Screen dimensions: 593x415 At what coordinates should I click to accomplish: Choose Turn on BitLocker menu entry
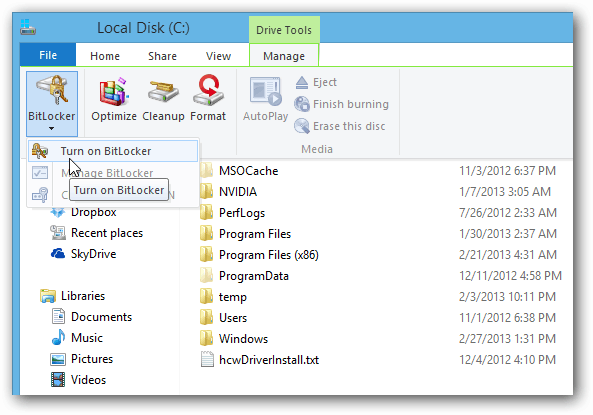pyautogui.click(x=113, y=151)
